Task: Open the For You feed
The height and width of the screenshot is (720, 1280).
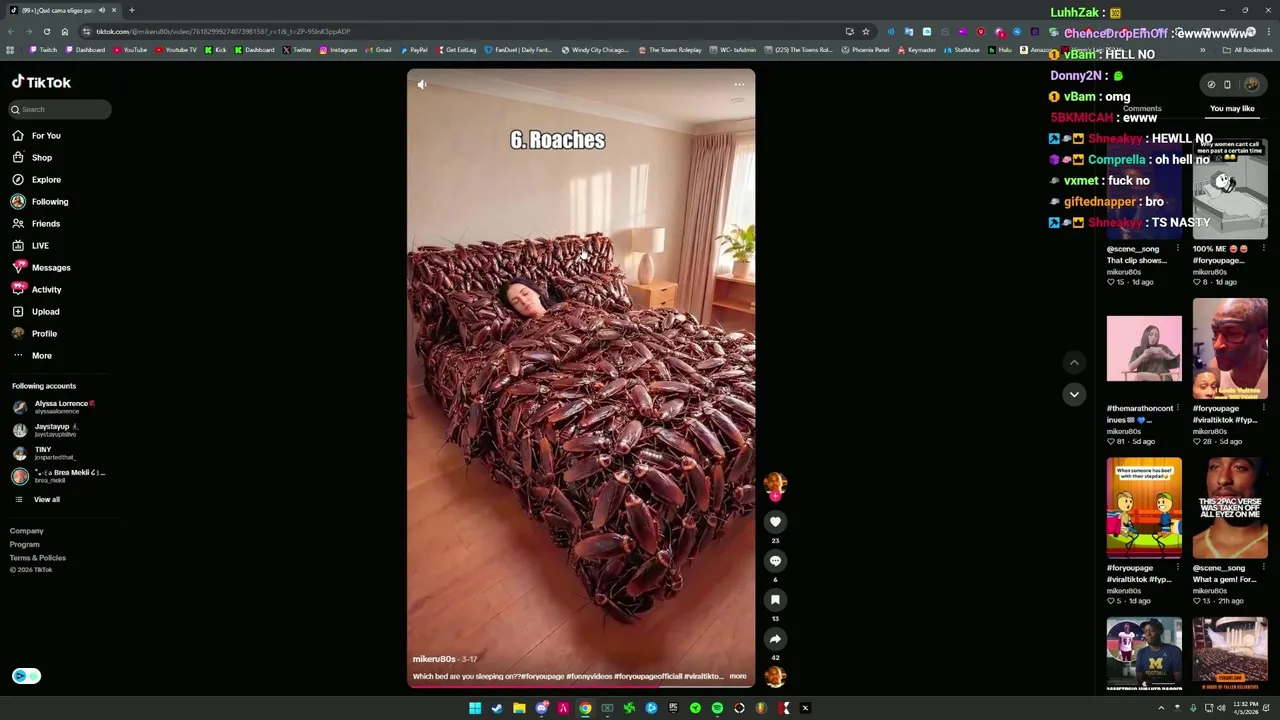Action: pos(37,136)
